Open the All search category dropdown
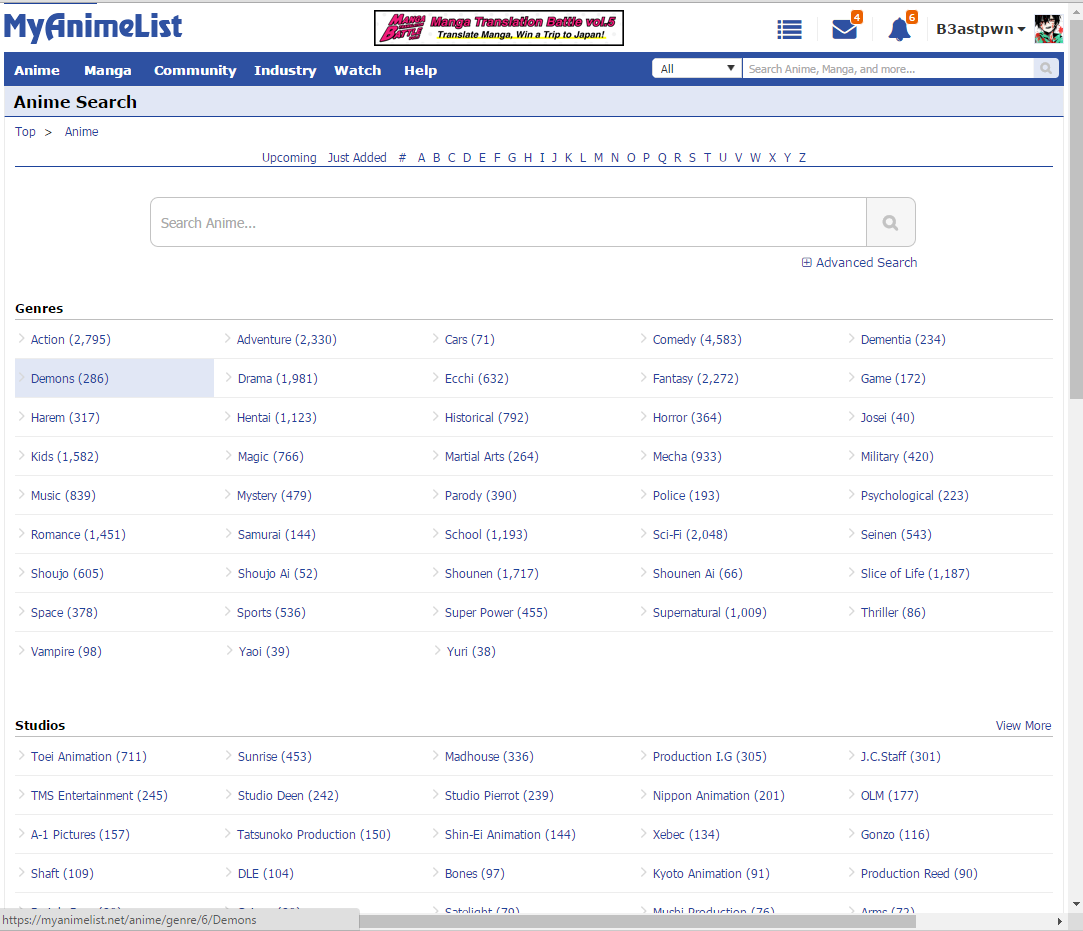The height and width of the screenshot is (931, 1083). [x=697, y=68]
